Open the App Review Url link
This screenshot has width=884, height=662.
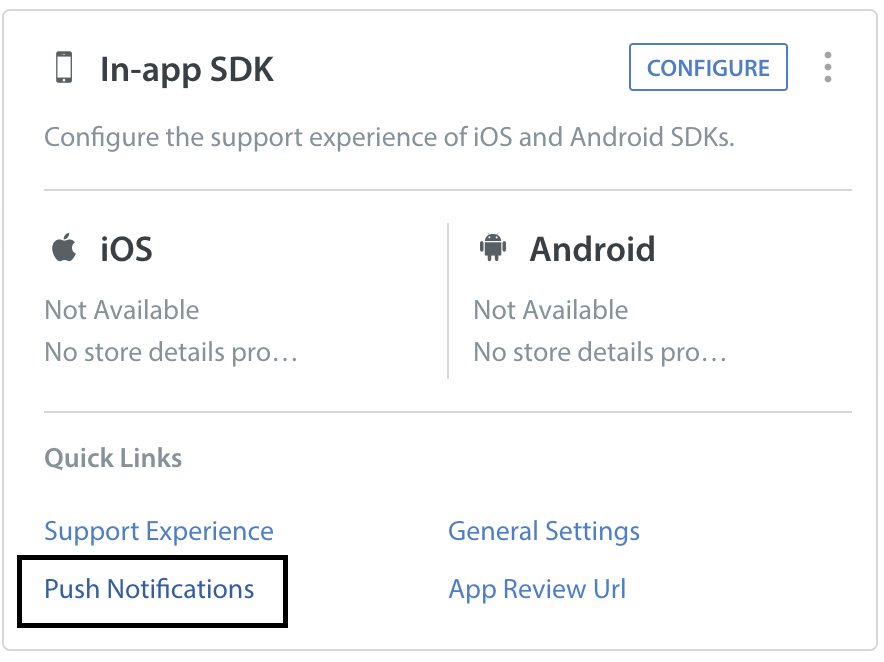coord(537,589)
